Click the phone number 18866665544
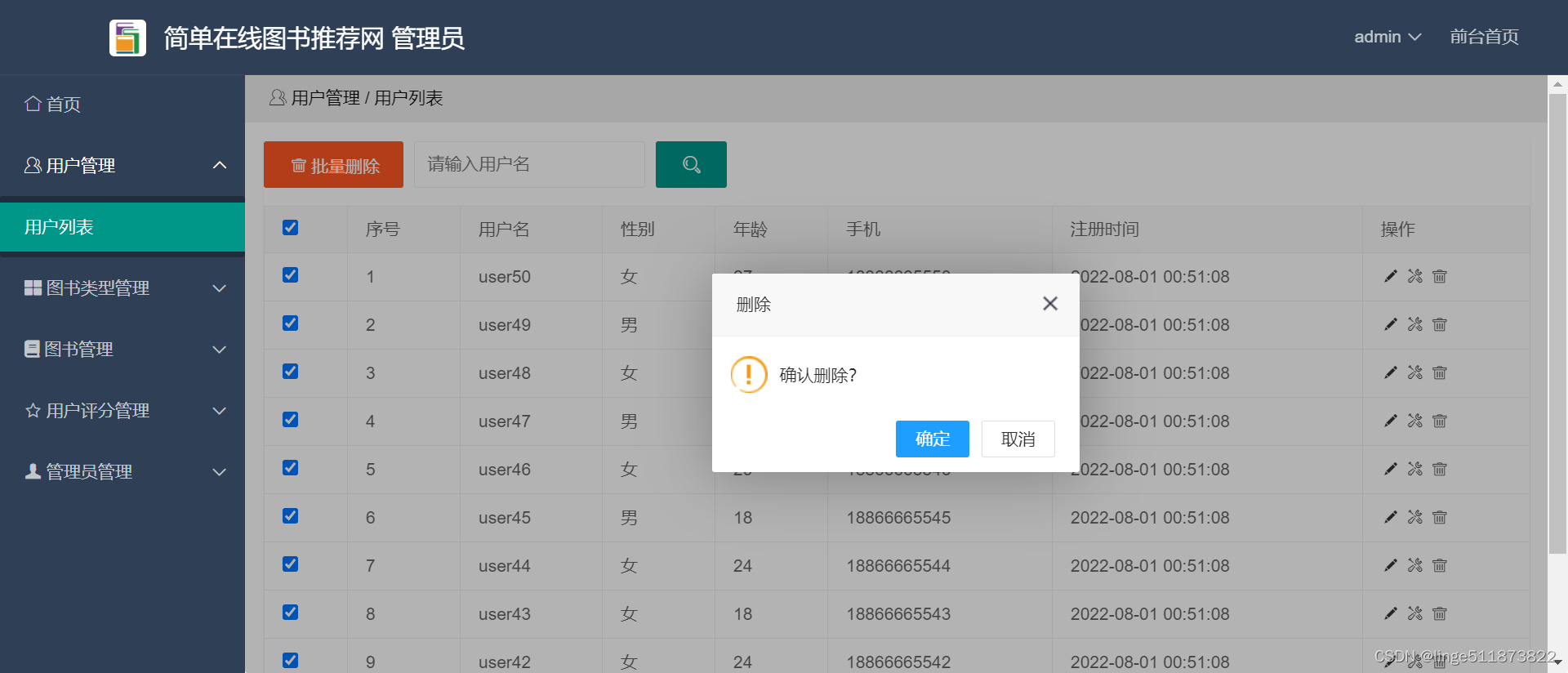 pyautogui.click(x=898, y=565)
